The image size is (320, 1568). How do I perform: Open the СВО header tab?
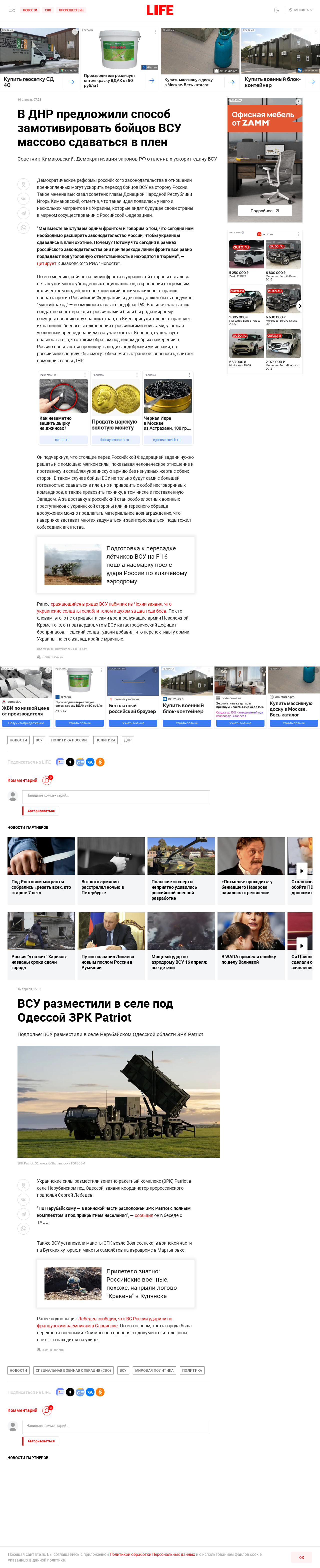click(x=48, y=10)
